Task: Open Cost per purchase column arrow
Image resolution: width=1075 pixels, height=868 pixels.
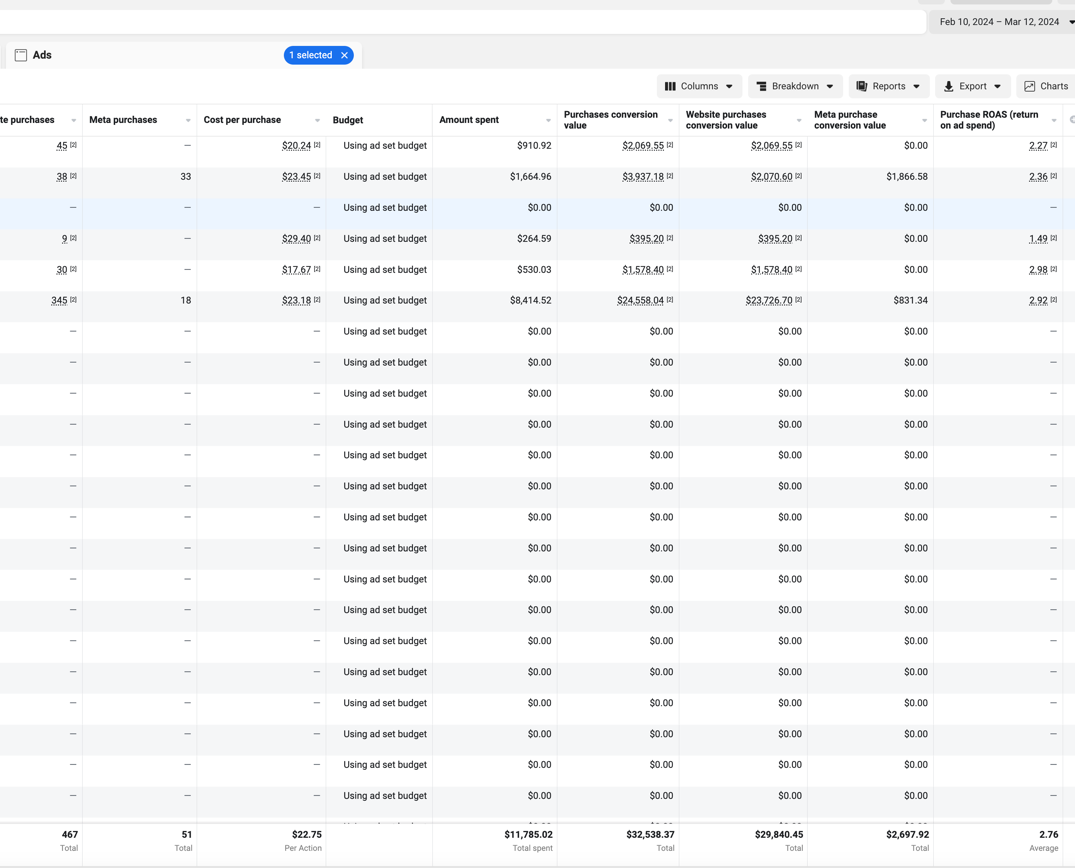Action: tap(317, 121)
